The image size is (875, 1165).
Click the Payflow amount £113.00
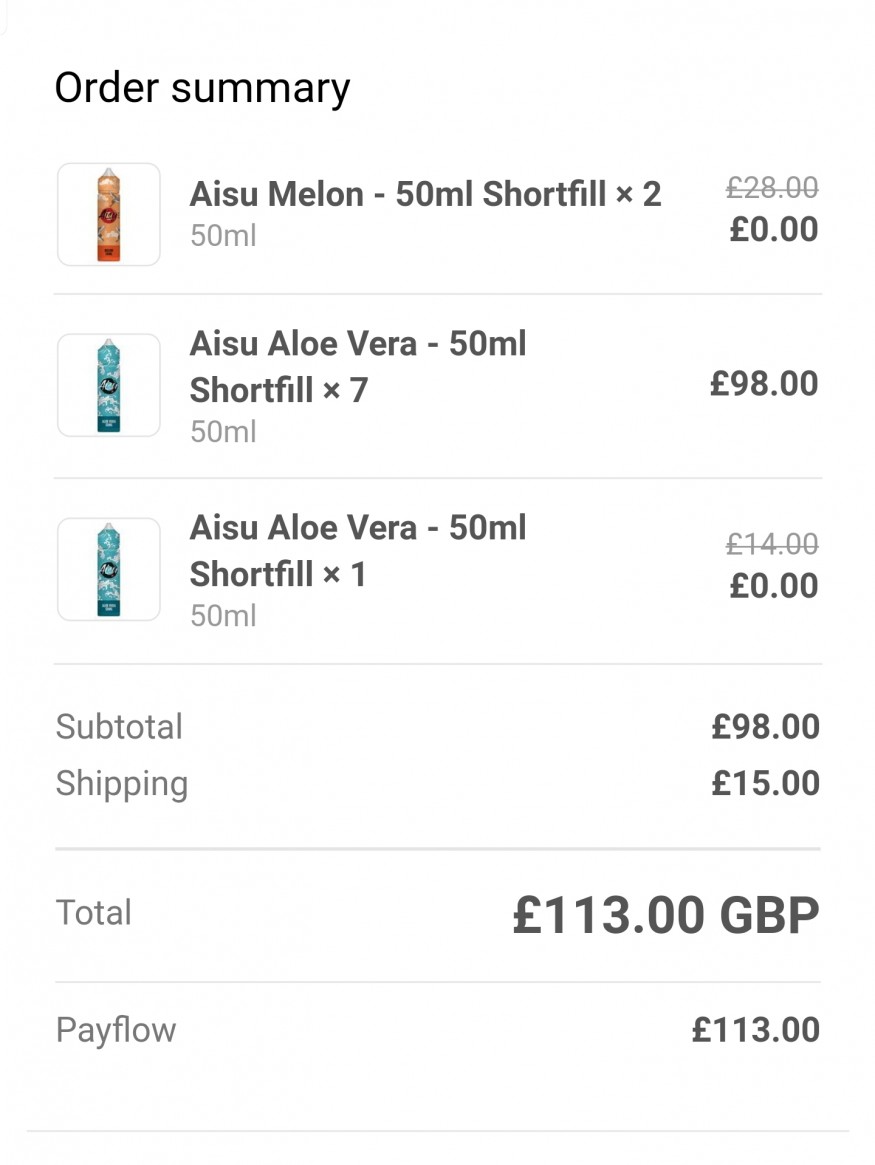[x=755, y=1030]
